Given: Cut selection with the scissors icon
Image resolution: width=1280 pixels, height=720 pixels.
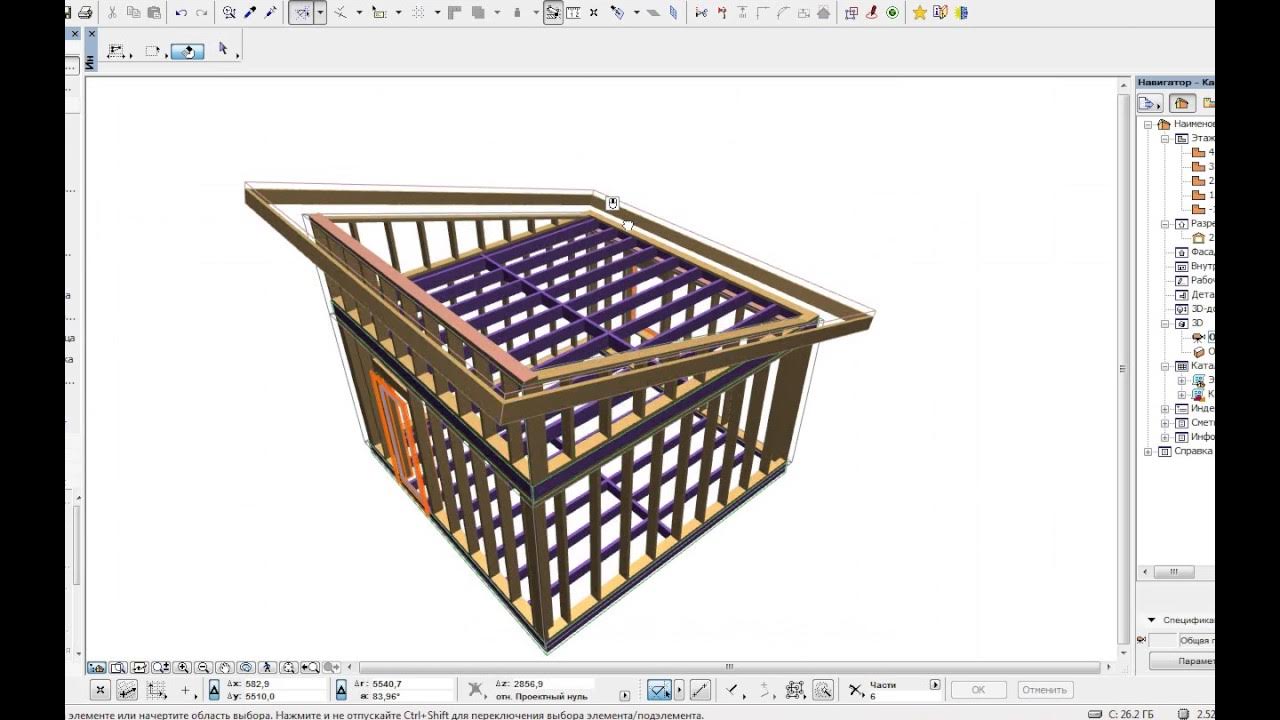Looking at the screenshot, I should coord(112,13).
